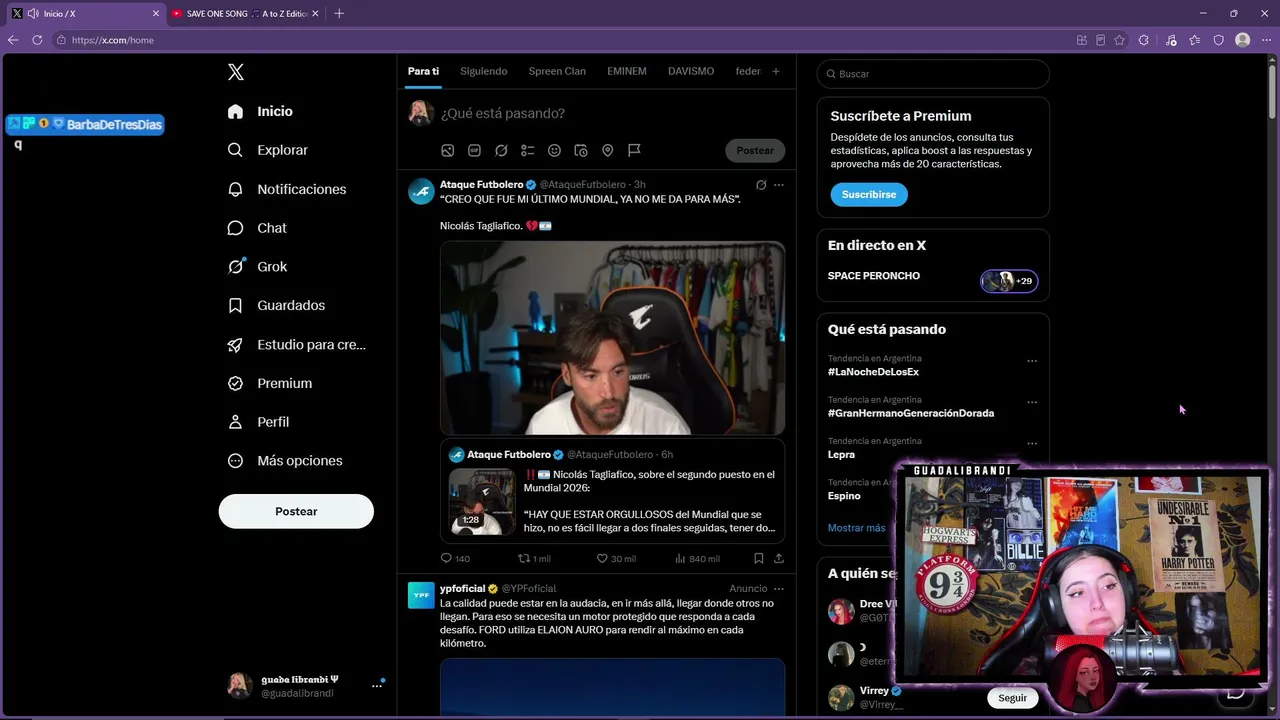
Task: Open more options on the ypfoficial ad
Action: click(779, 589)
